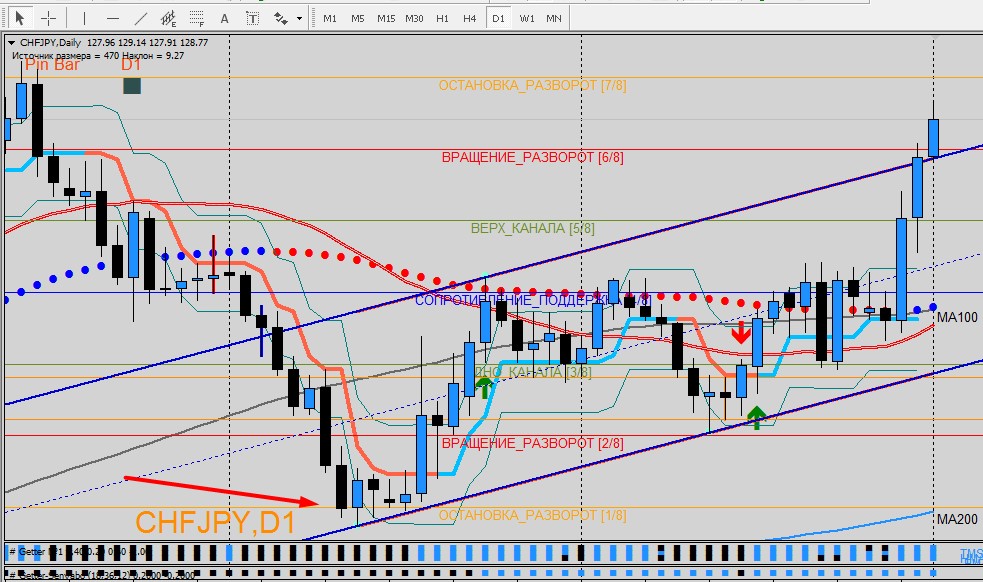The width and height of the screenshot is (983, 582).
Task: Pick the Vertical Line drawing tool
Action: (85, 18)
